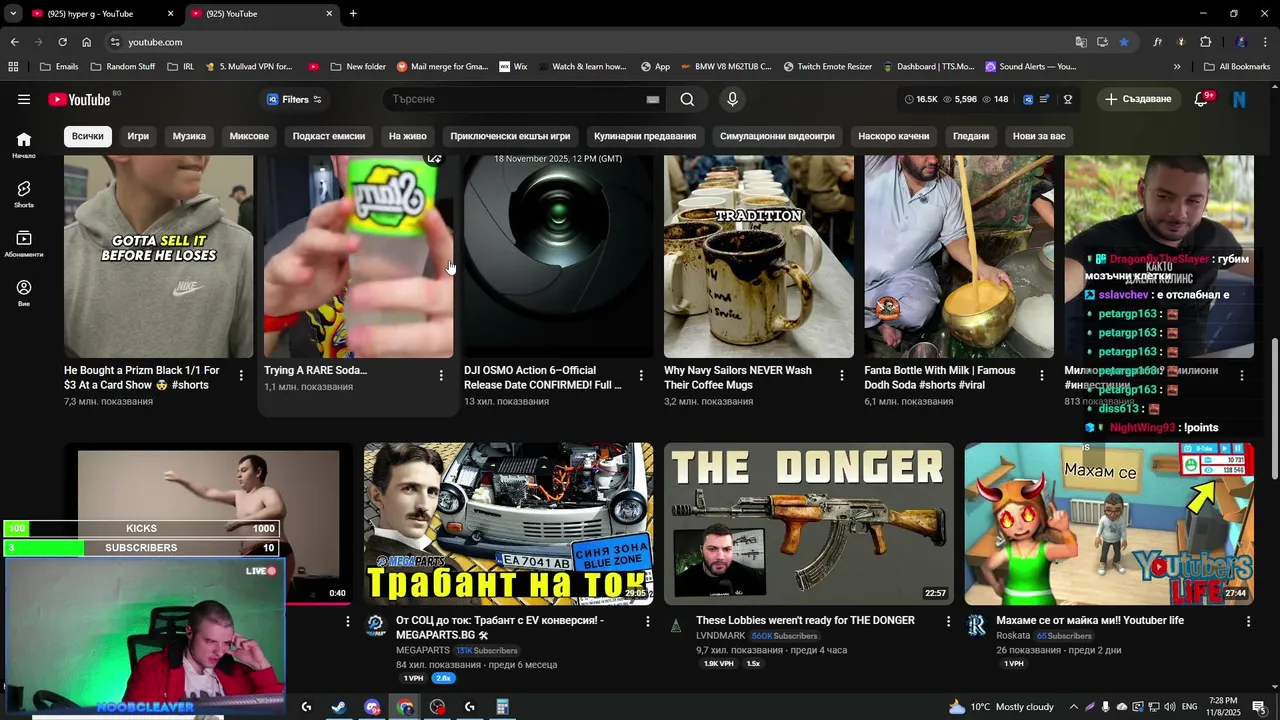
Task: Open options for the DJI OSMO Action 6 video
Action: (x=641, y=376)
